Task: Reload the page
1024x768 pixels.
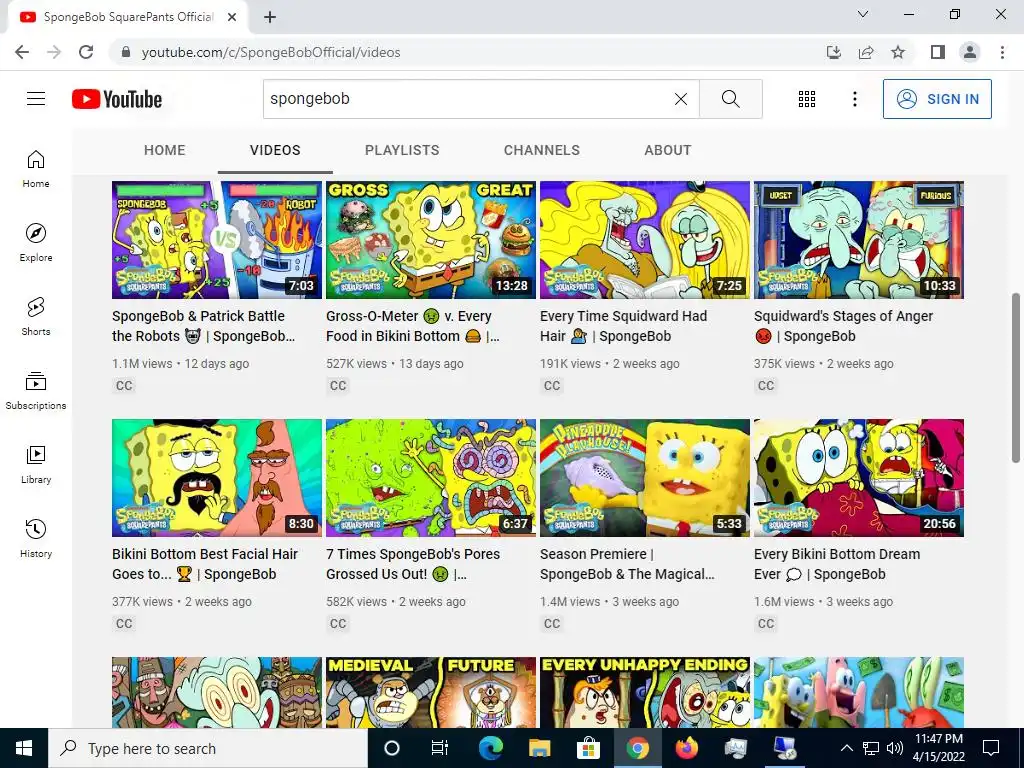Action: pos(86,52)
